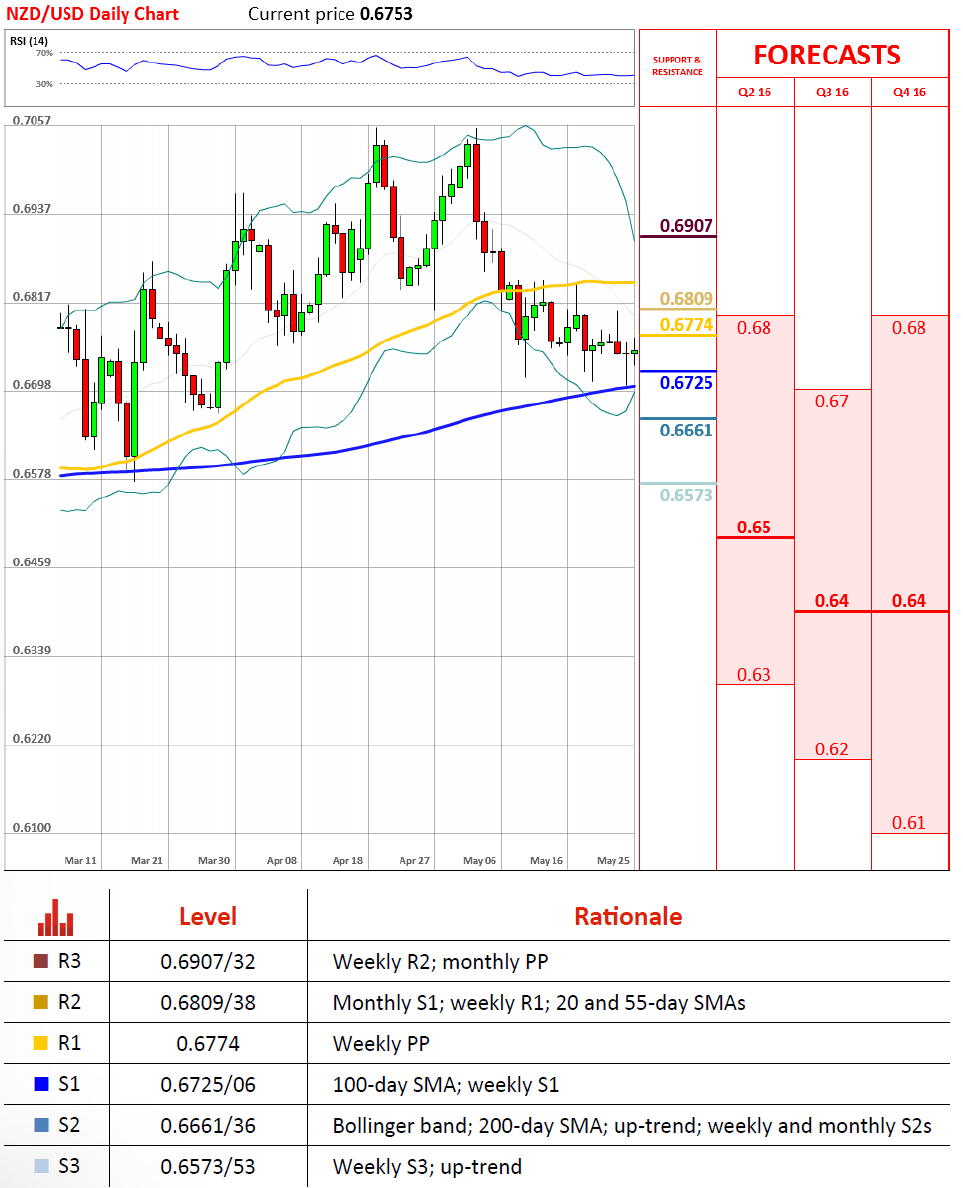This screenshot has height=1188, width=963.
Task: Click the 0.6774 resistance level label
Action: (686, 325)
